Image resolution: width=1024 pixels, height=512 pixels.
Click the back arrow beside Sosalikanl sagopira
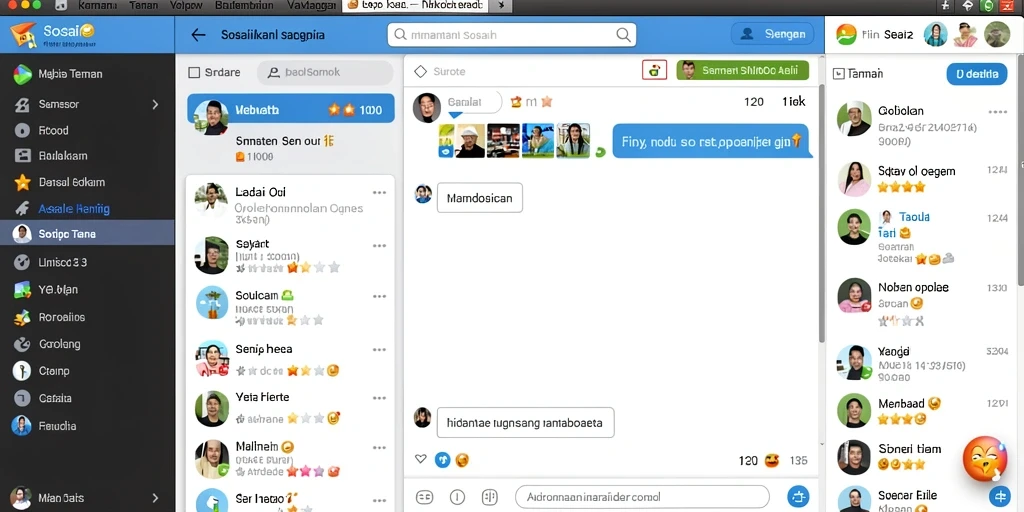198,35
